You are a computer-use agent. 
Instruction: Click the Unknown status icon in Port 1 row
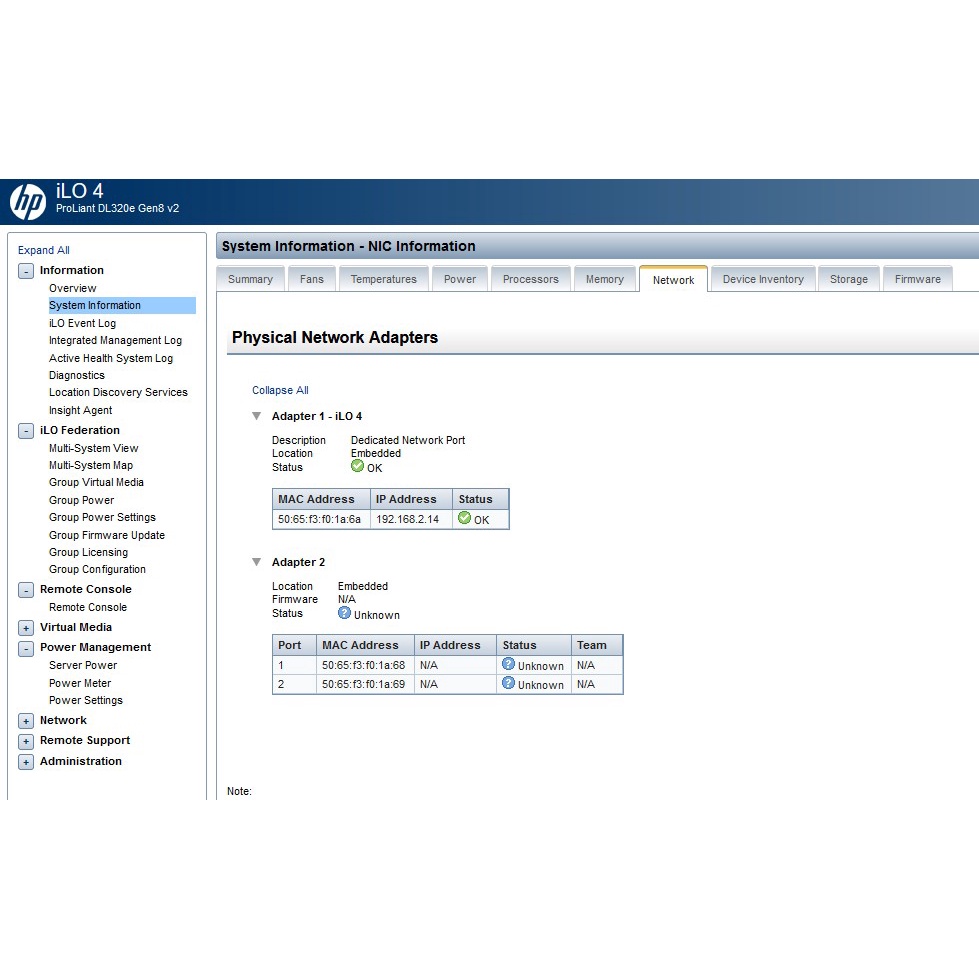[509, 664]
